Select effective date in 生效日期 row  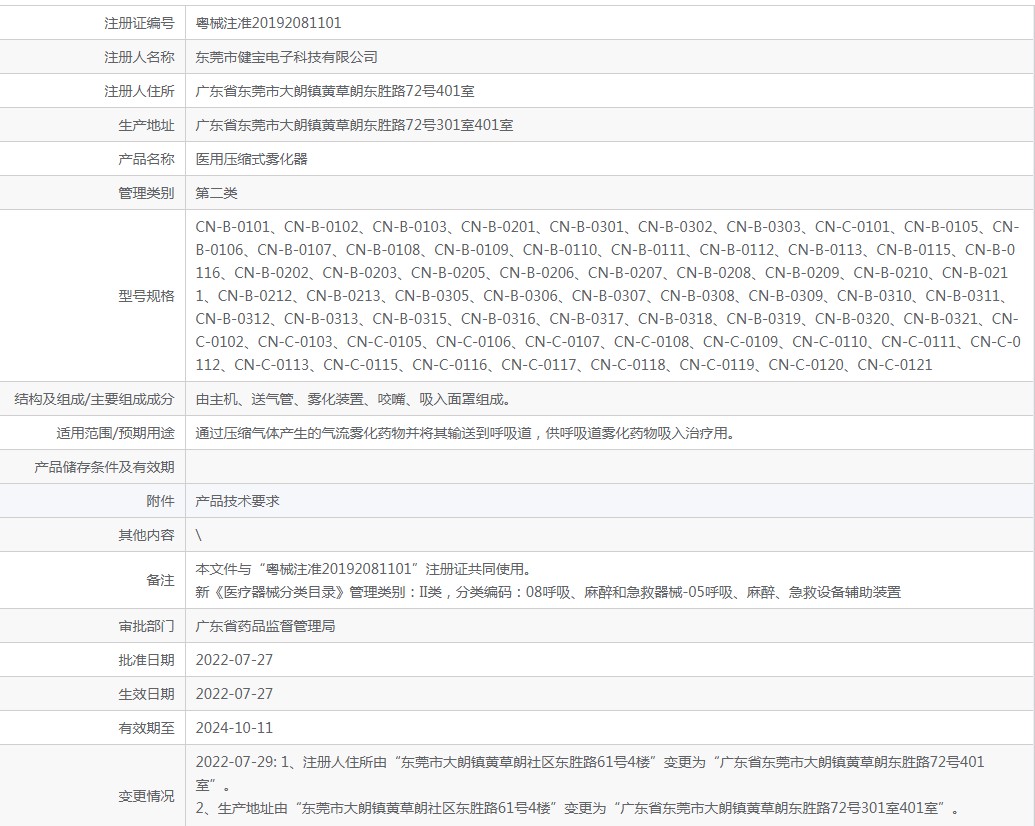click(234, 694)
